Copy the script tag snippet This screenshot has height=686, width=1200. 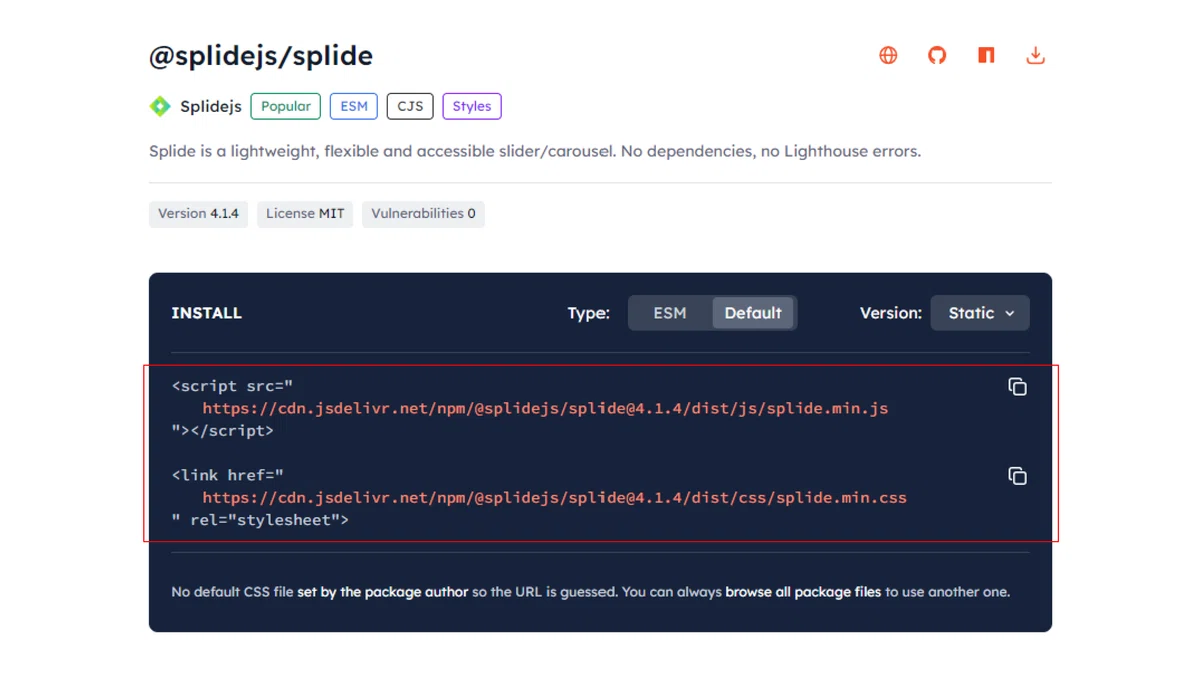[x=1017, y=387]
